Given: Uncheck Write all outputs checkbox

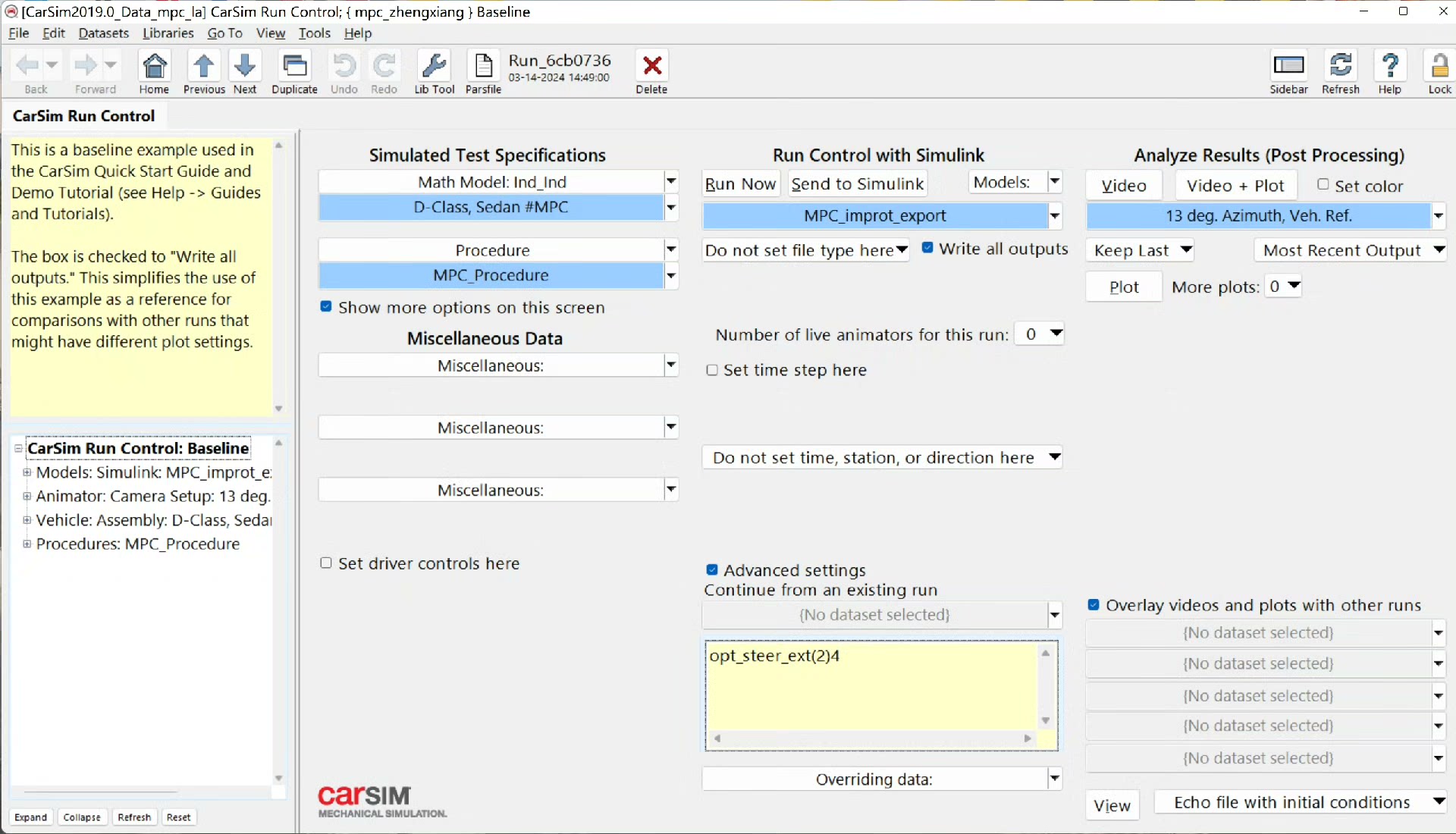Looking at the screenshot, I should tap(927, 248).
